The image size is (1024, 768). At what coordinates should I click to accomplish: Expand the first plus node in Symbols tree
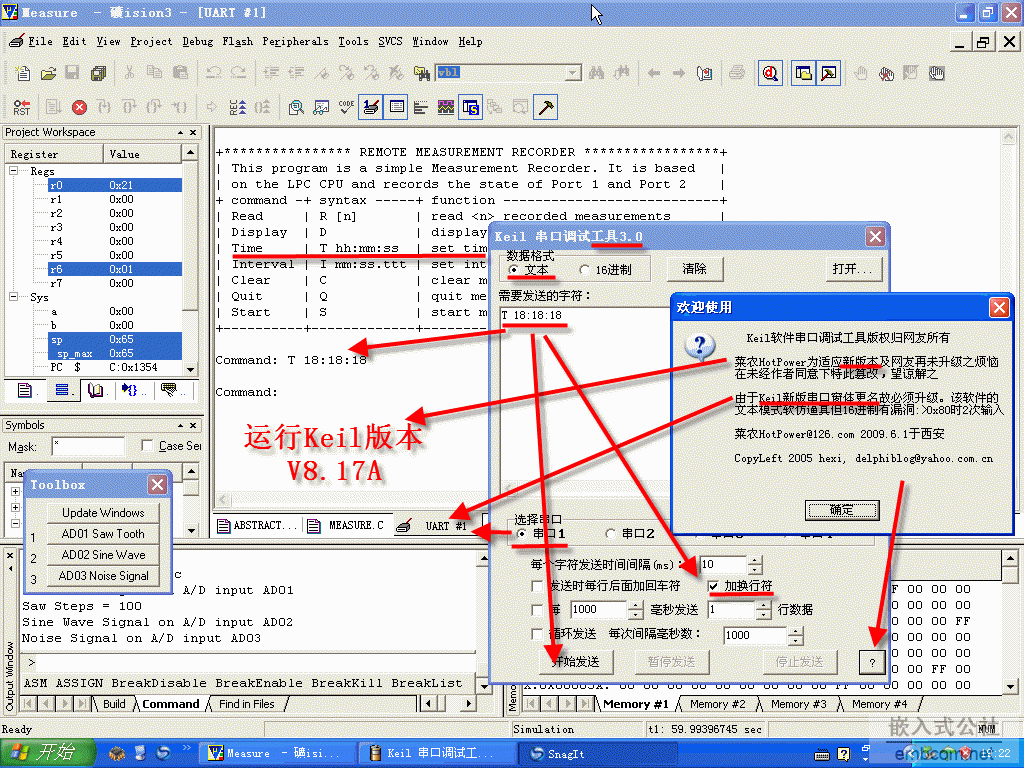click(15, 491)
